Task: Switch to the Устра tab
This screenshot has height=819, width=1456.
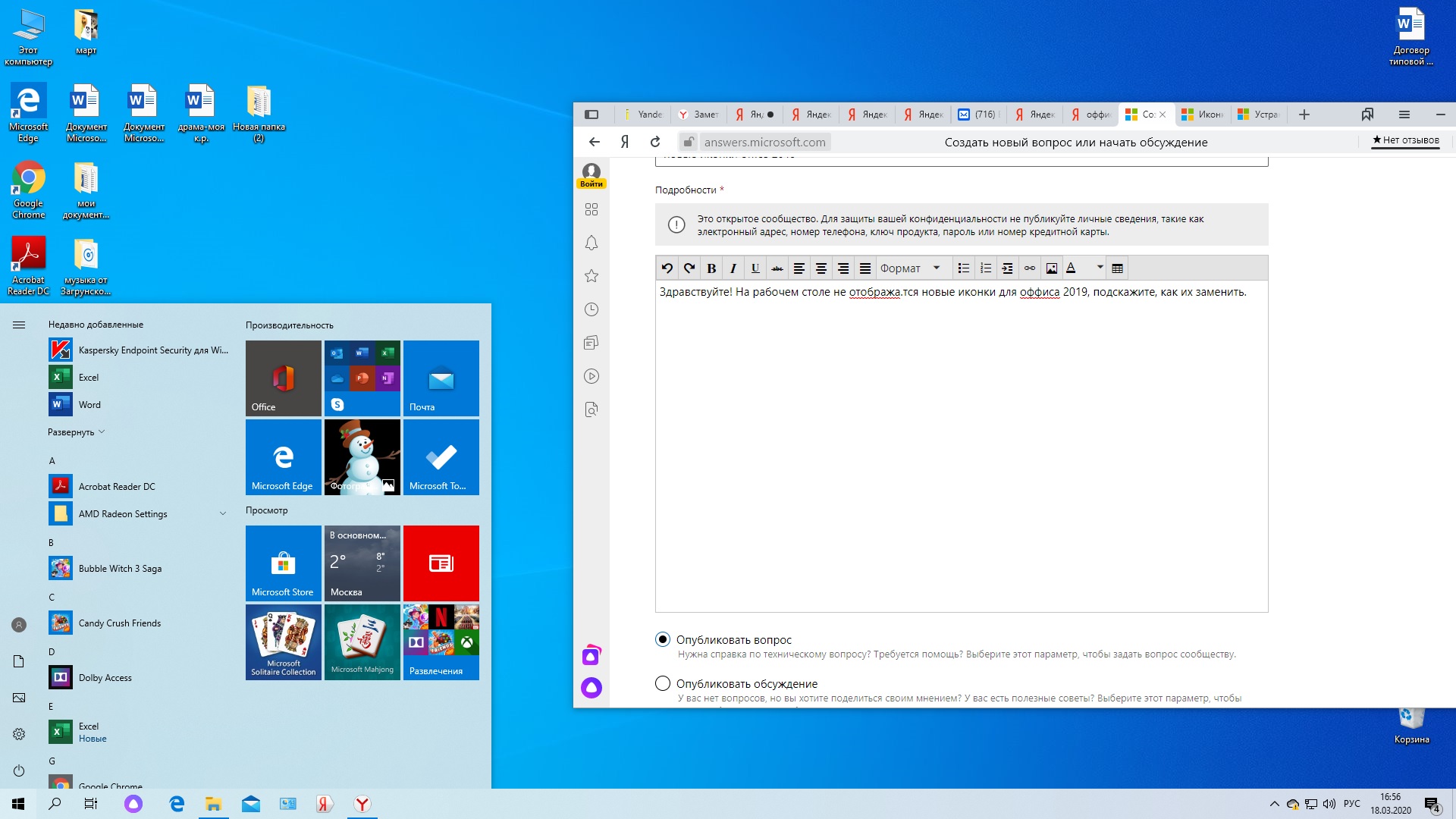Action: tap(1258, 115)
